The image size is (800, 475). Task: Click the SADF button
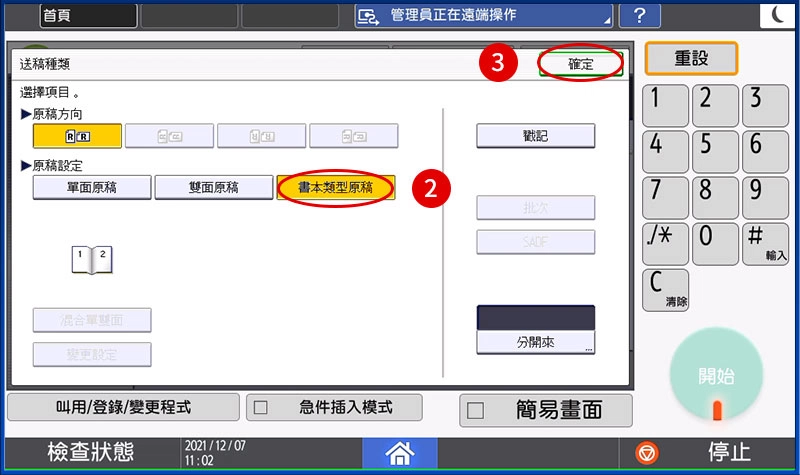pyautogui.click(x=536, y=242)
